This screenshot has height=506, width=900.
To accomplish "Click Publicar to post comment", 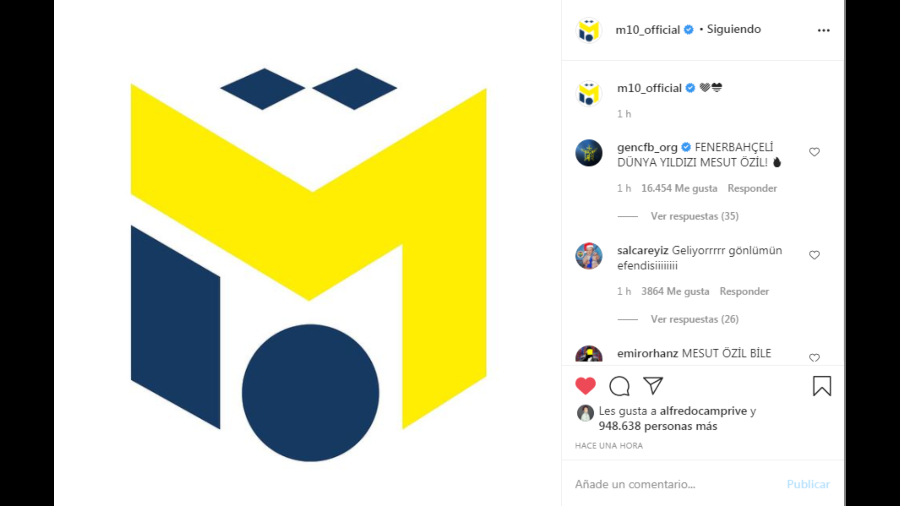I will coord(808,484).
